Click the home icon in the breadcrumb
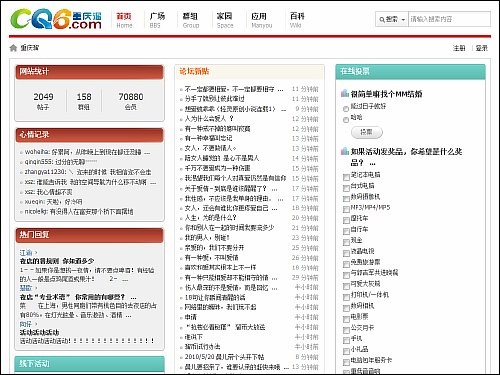Image resolution: width=500 pixels, height=375 pixels. point(13,48)
